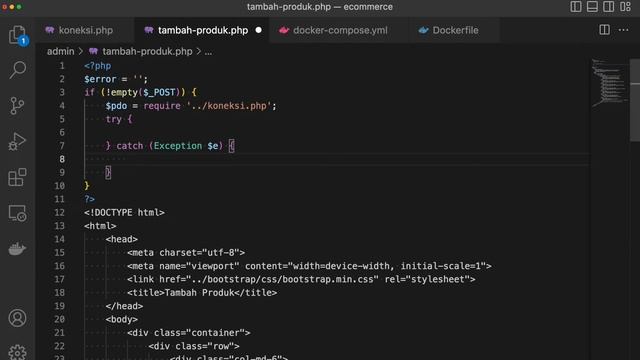Toggle the secondary side bar layout icon
The image size is (640, 360).
coord(609,7)
